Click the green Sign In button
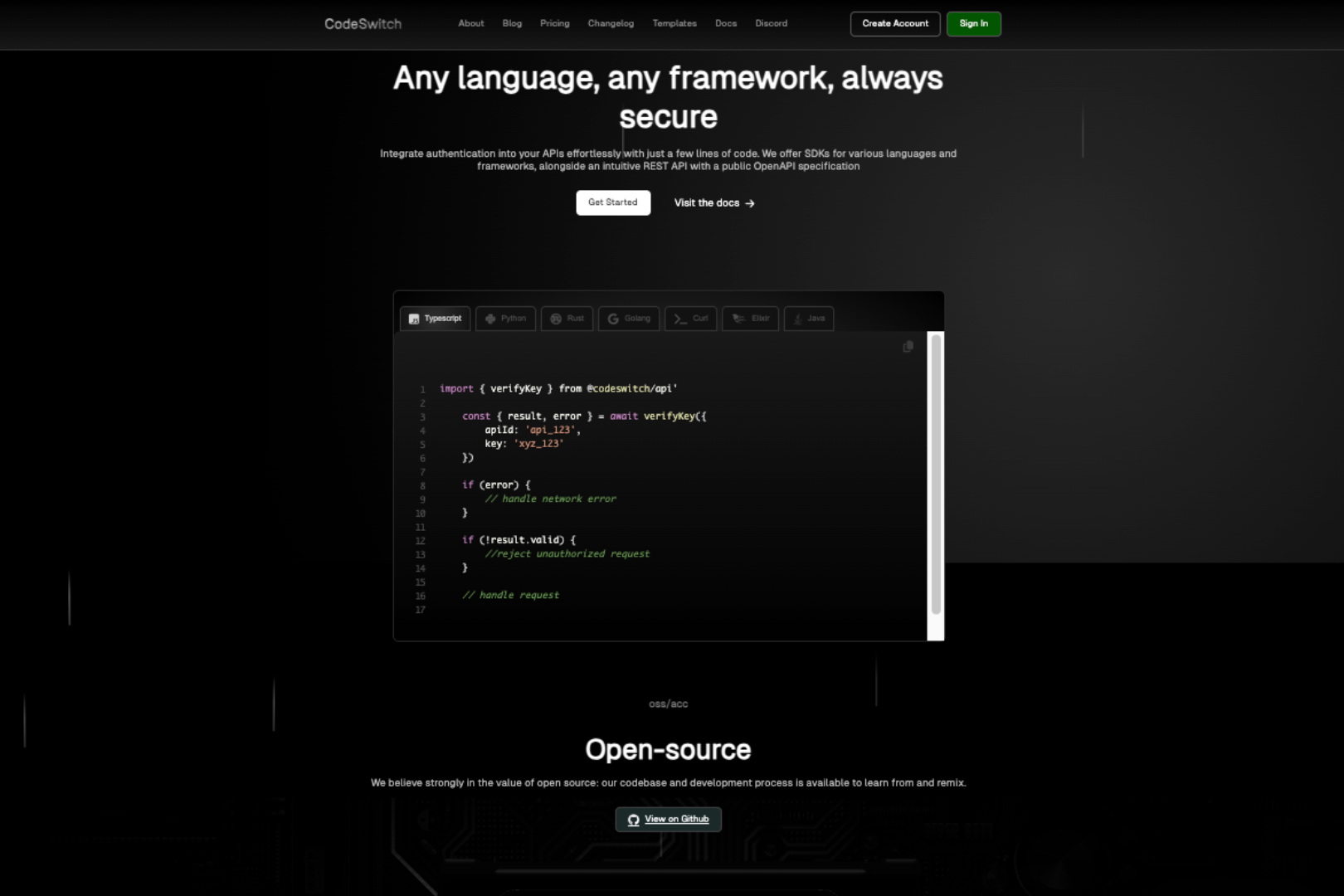 pos(973,24)
